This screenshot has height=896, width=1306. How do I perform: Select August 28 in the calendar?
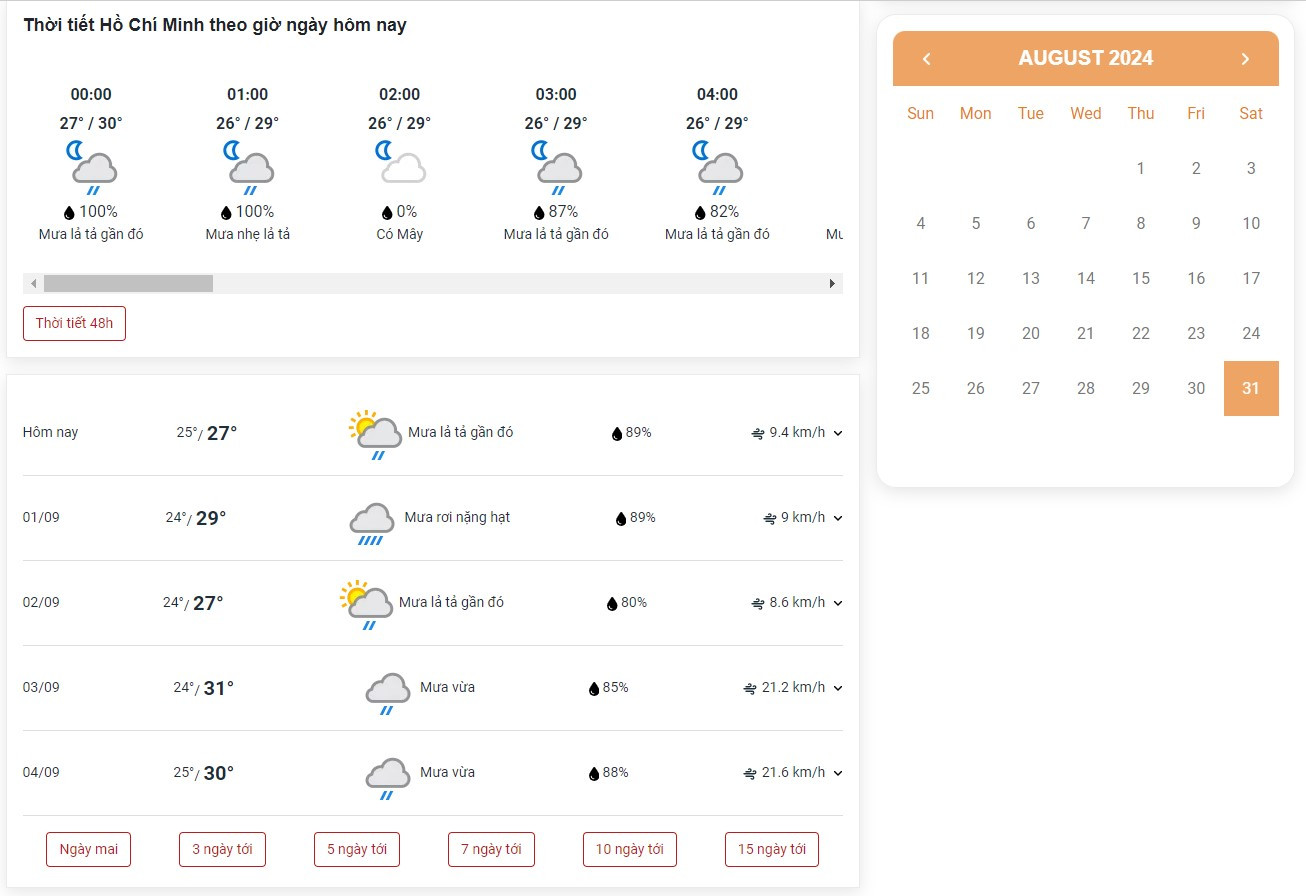pyautogui.click(x=1086, y=388)
